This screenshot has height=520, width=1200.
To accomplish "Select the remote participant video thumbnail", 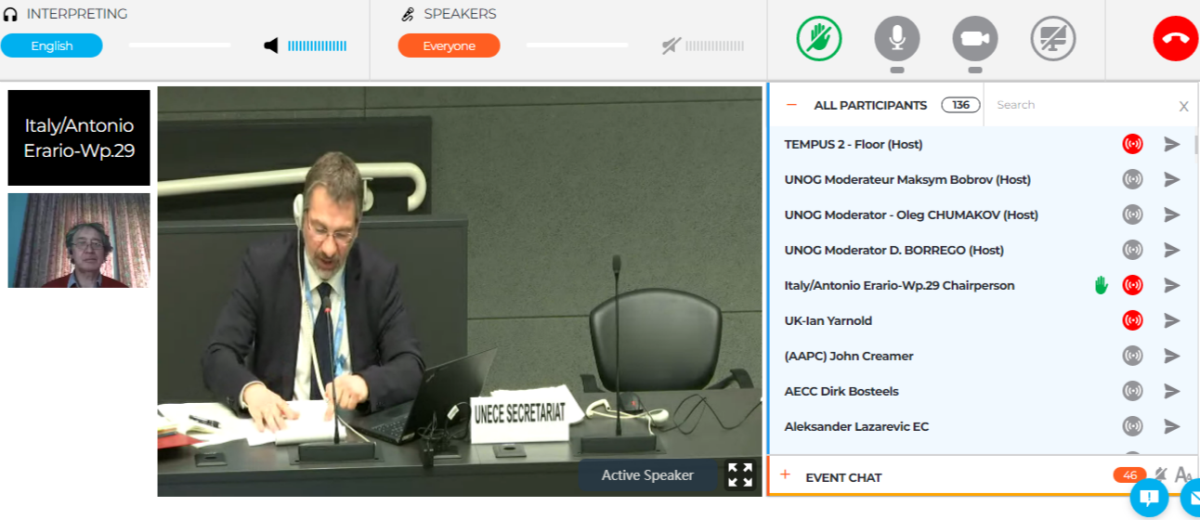I will click(79, 241).
